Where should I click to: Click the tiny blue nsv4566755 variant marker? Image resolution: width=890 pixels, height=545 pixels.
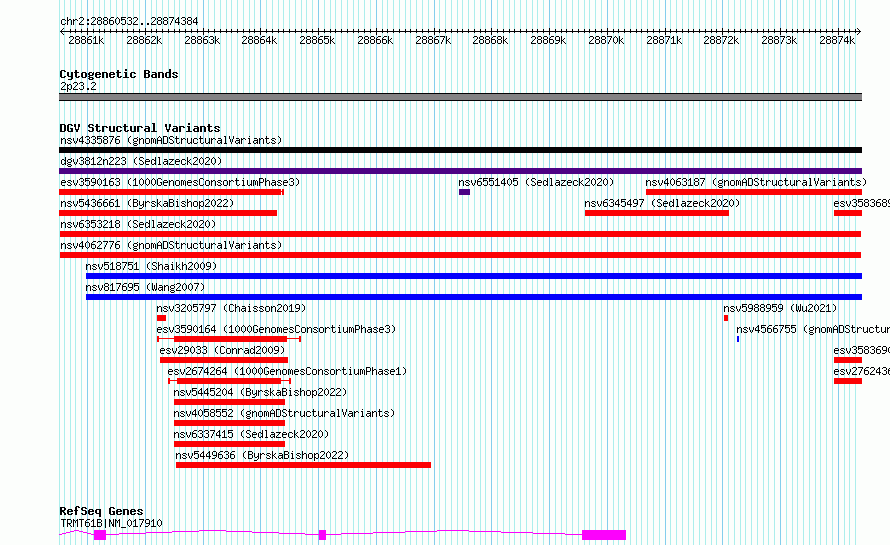point(738,339)
